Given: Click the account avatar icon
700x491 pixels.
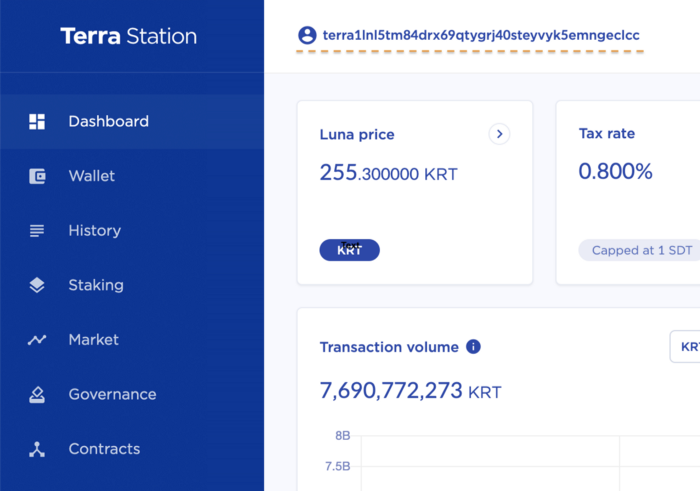Looking at the screenshot, I should [x=307, y=35].
